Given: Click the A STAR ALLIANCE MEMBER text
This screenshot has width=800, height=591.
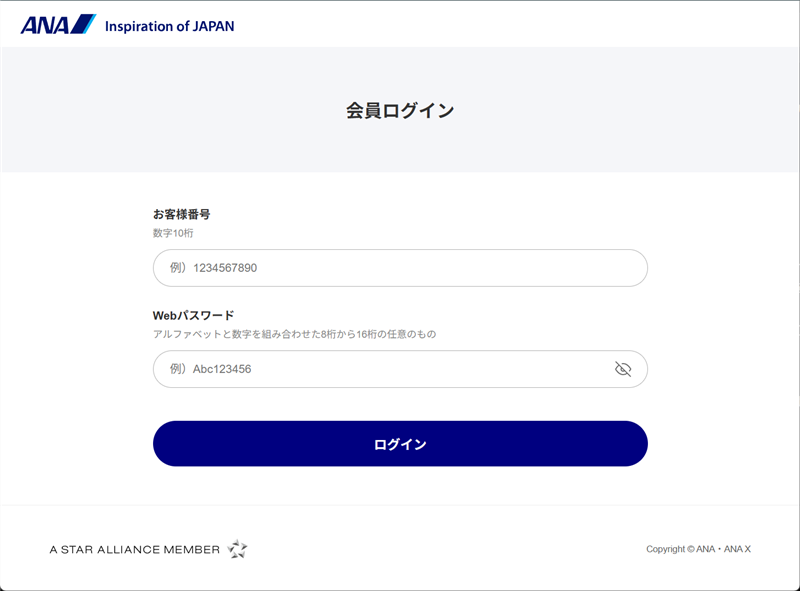Looking at the screenshot, I should (135, 550).
